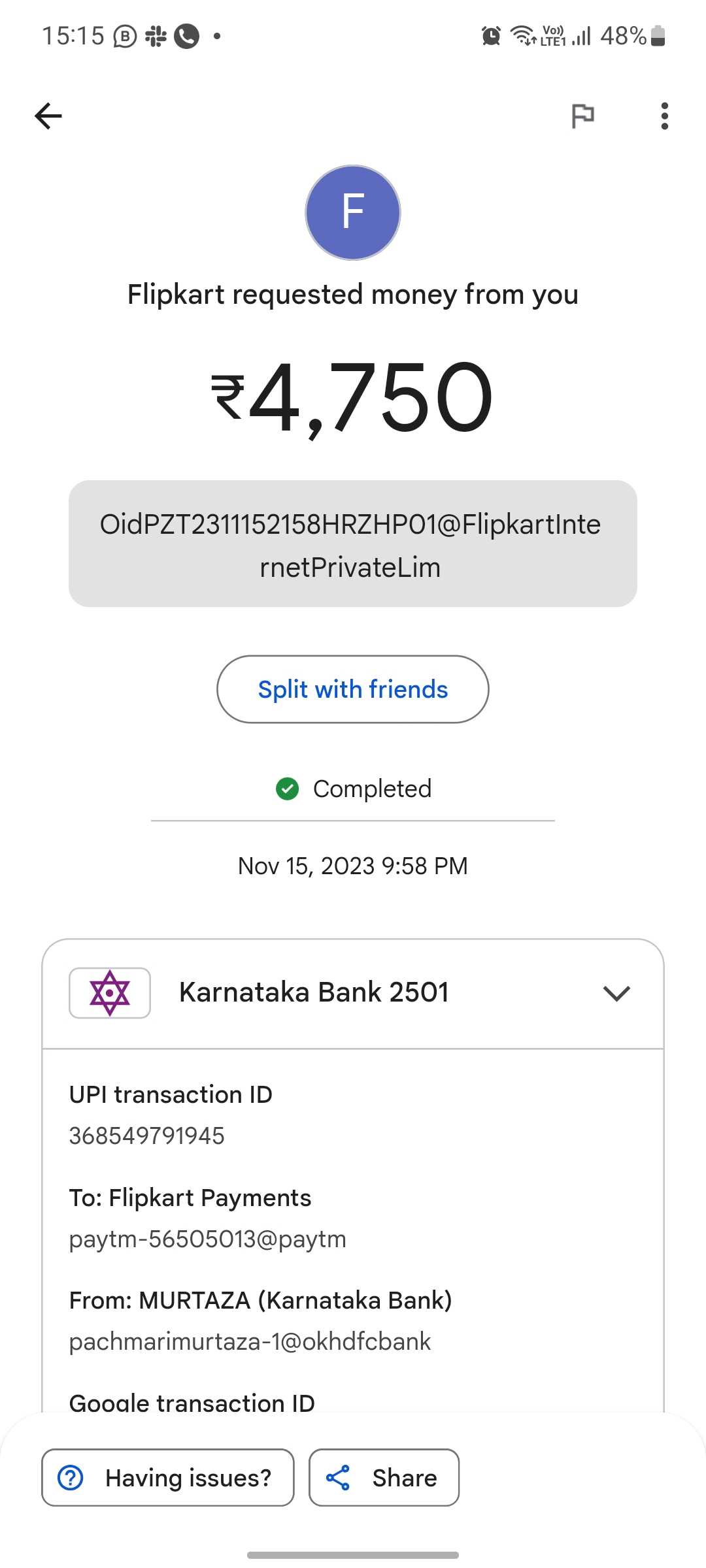Tap the Flipkart UPI ID gray box
Viewport: 706px width, 1568px height.
(x=353, y=544)
